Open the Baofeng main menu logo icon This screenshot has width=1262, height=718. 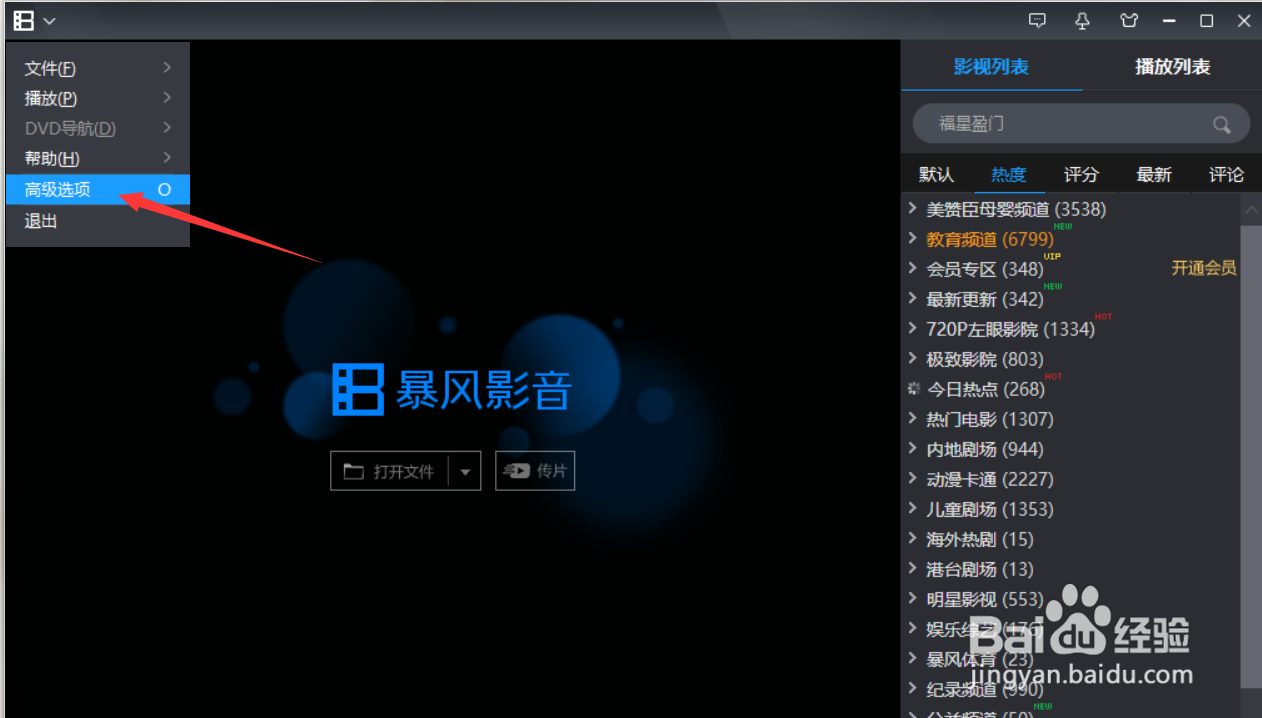coord(23,20)
